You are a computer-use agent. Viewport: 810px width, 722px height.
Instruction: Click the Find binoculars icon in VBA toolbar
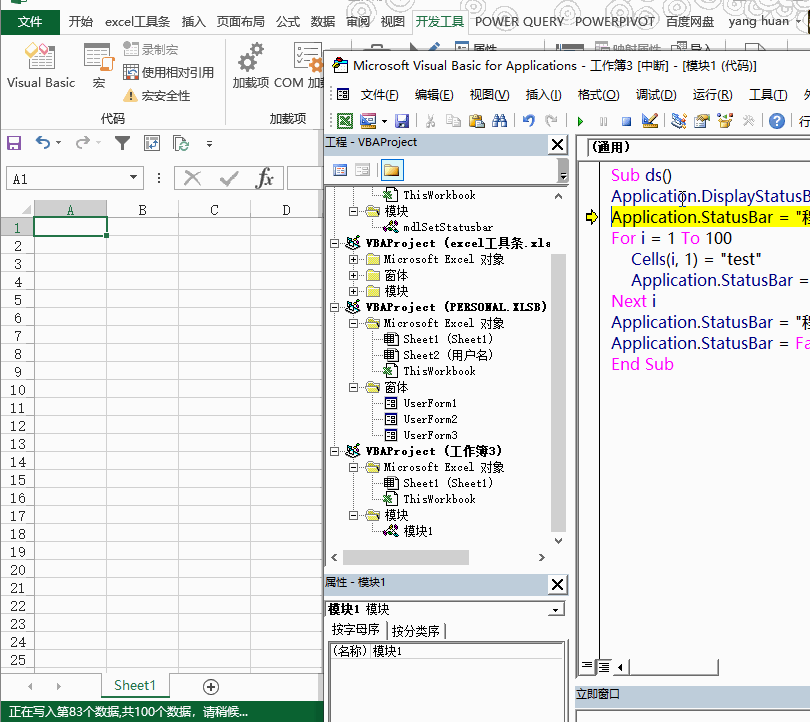498,121
